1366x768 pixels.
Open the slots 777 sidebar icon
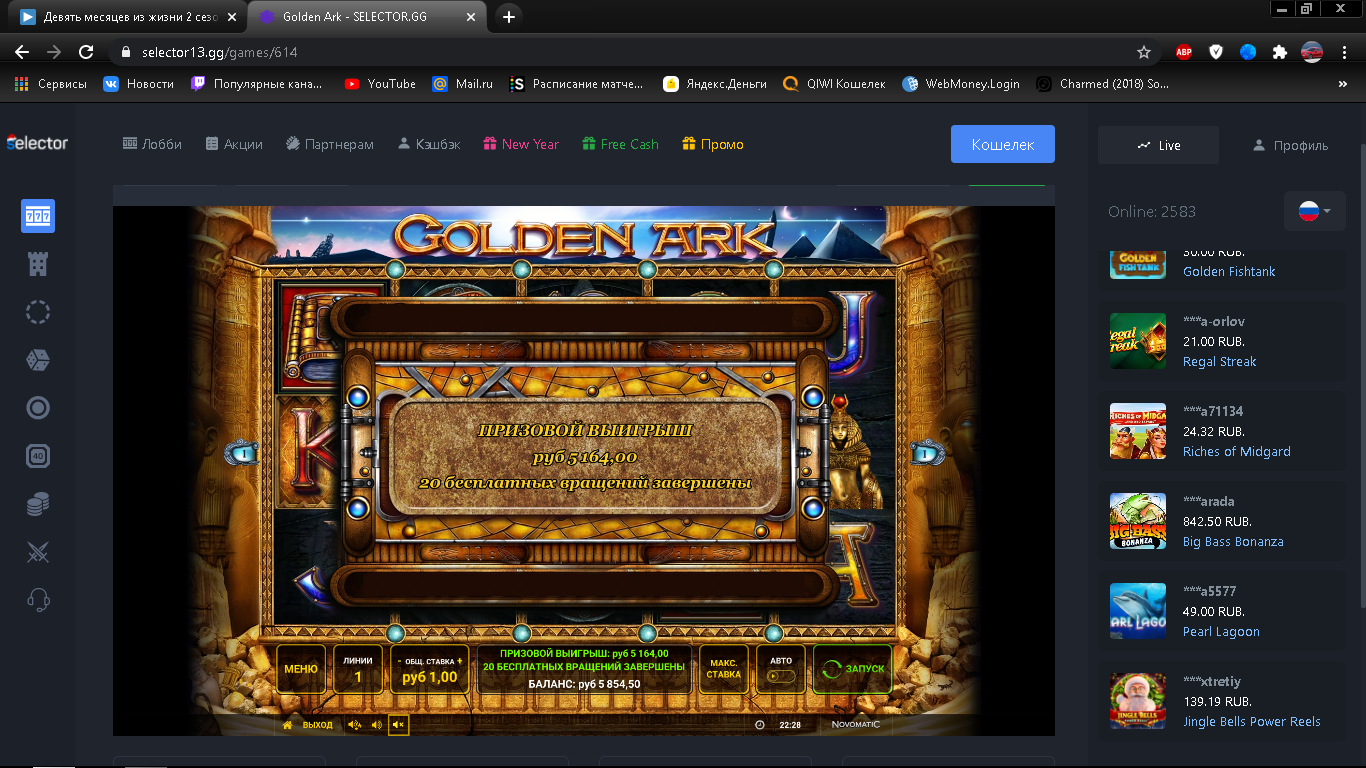point(38,216)
